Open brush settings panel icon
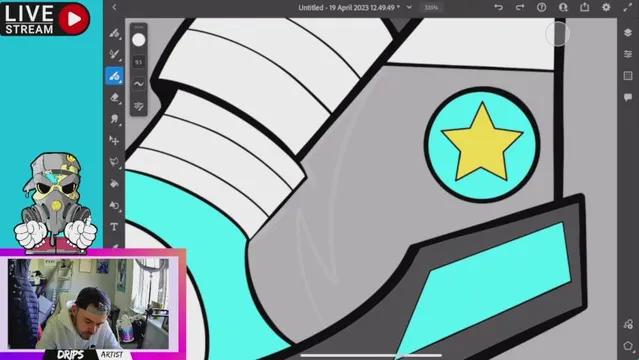Image resolution: width=639 pixels, height=360 pixels. [x=139, y=106]
